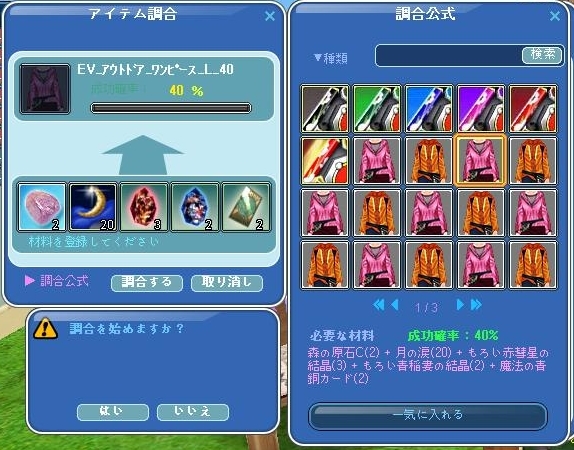Click the recipe search input field
The width and height of the screenshot is (574, 450).
point(449,56)
